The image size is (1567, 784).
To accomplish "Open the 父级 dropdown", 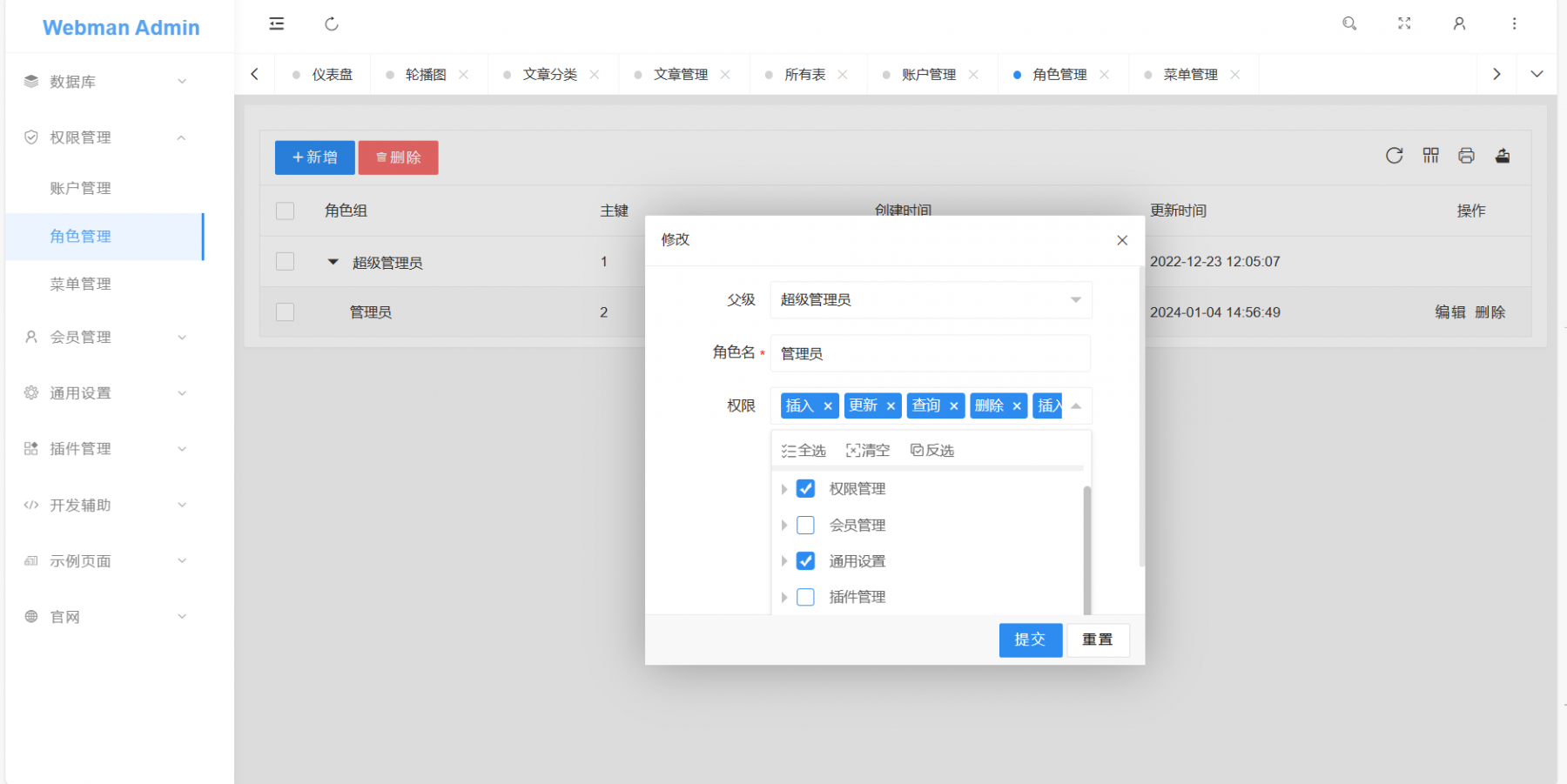I will tap(931, 299).
